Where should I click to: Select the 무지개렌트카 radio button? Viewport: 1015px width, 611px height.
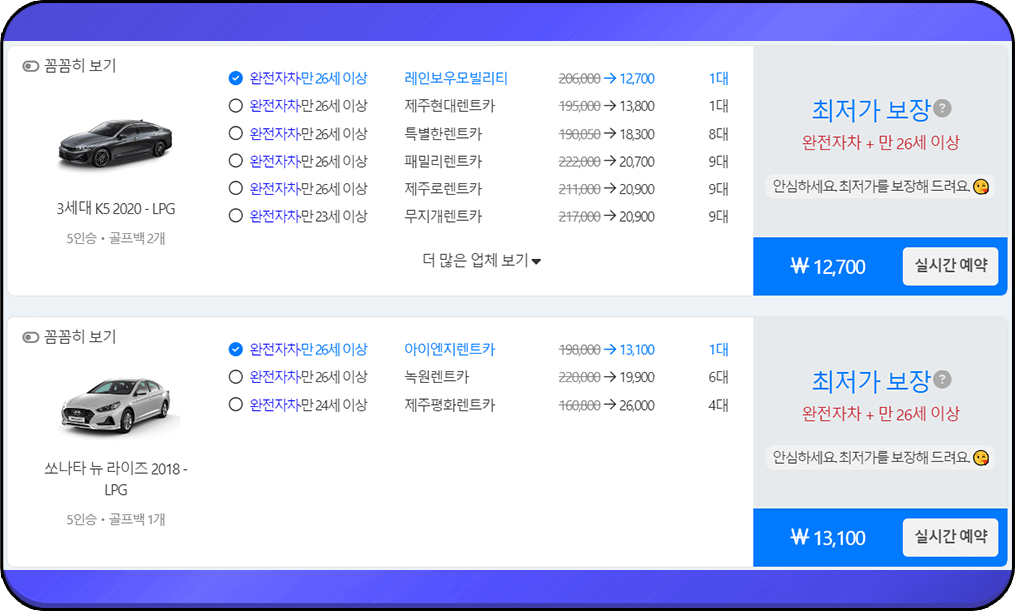click(235, 216)
